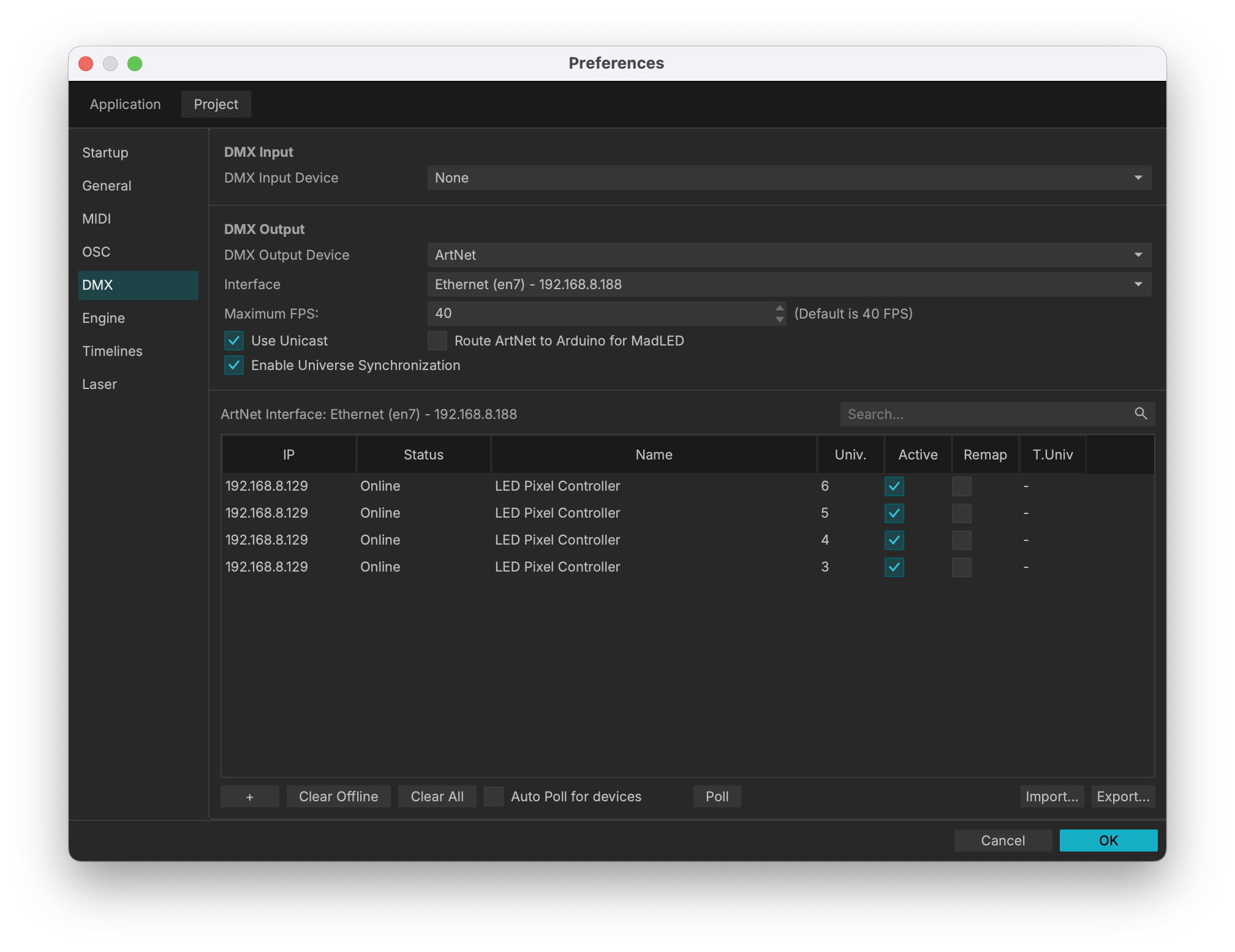Click universe number 3 cell
Screen dimensions: 1235x952
click(x=825, y=567)
